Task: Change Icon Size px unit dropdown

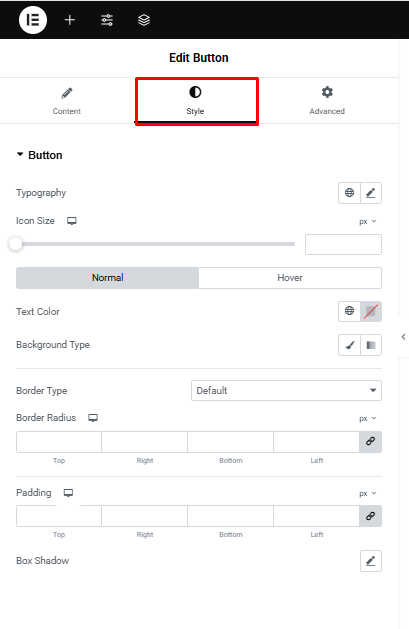Action: (x=368, y=221)
